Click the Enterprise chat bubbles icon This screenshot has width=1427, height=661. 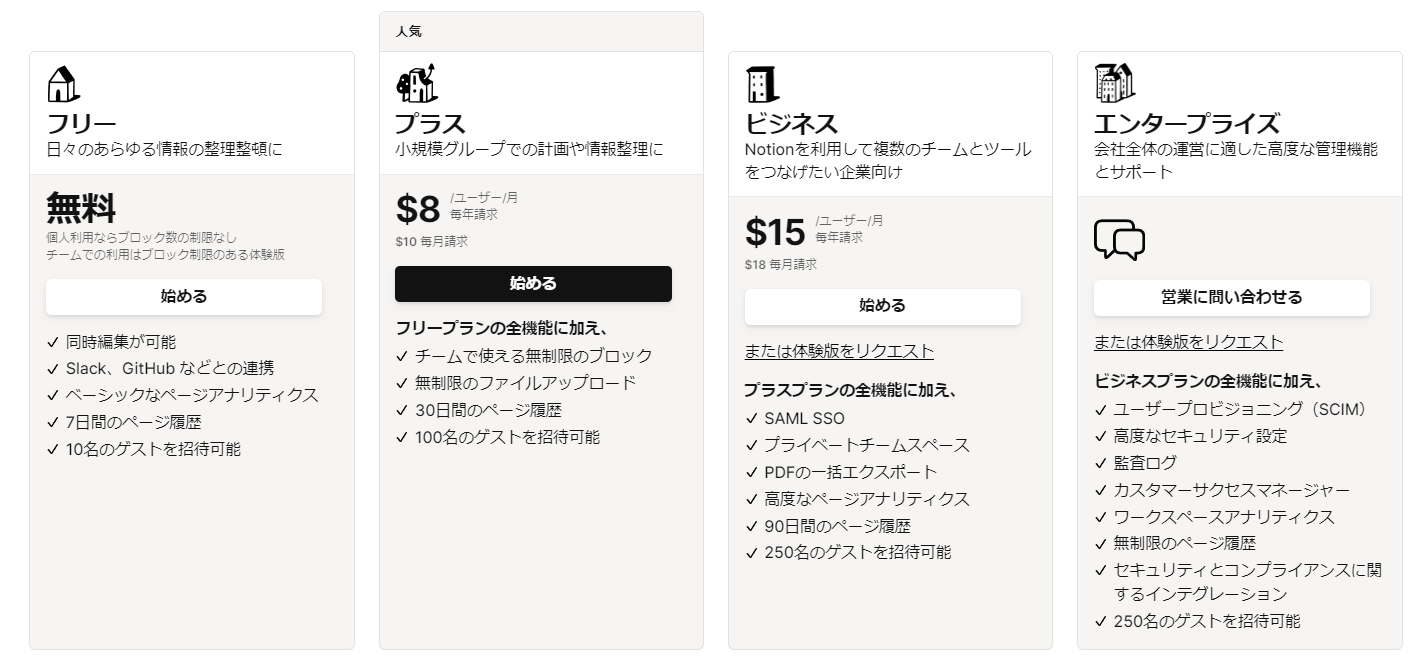coord(1119,240)
